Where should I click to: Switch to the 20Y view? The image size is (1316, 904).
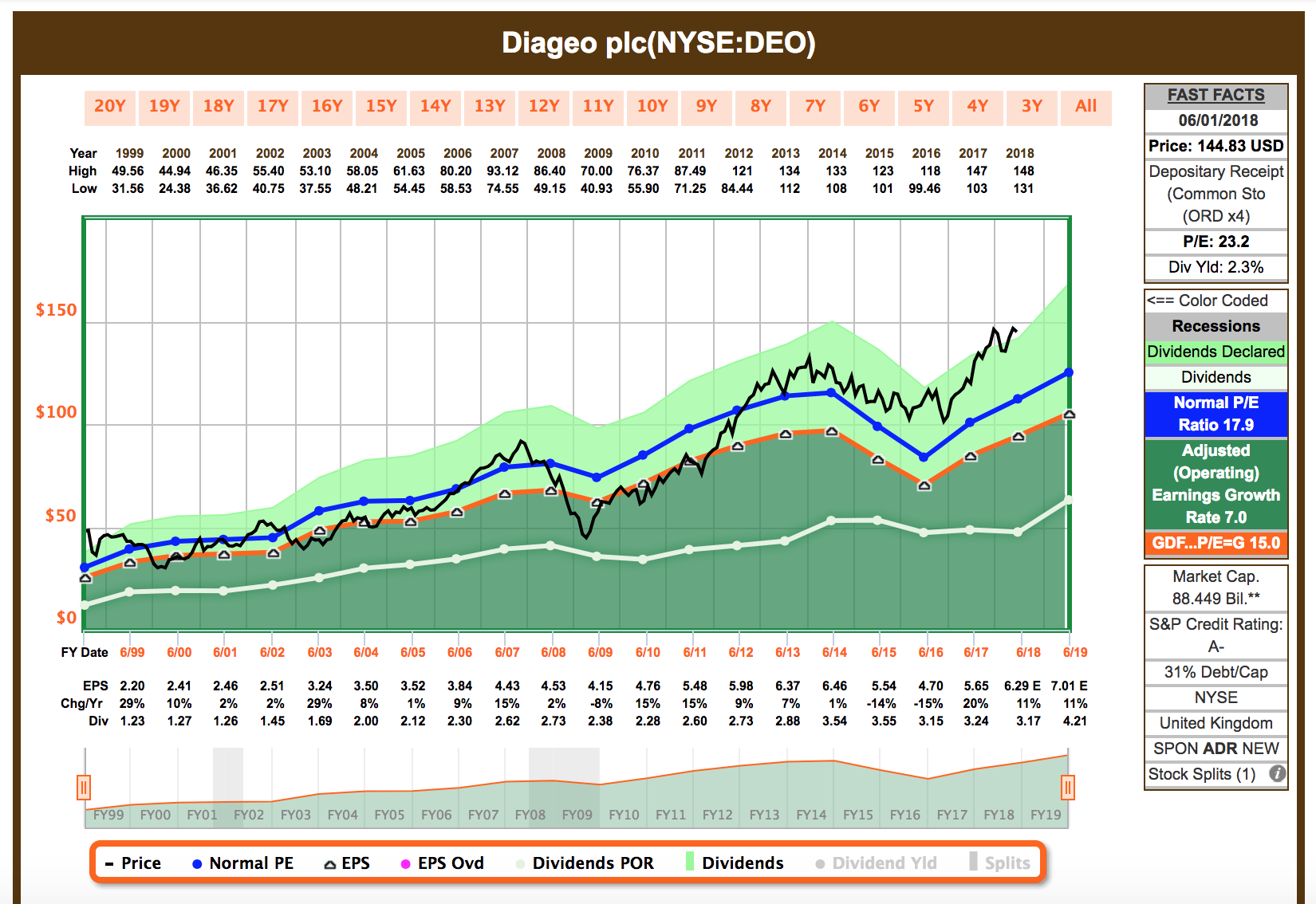click(110, 107)
